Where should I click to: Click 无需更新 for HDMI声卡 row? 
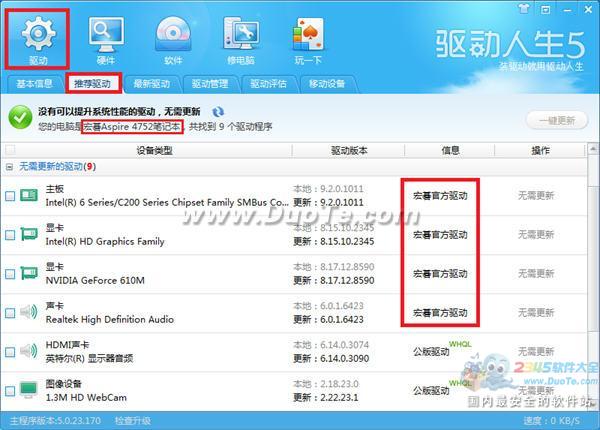click(536, 351)
